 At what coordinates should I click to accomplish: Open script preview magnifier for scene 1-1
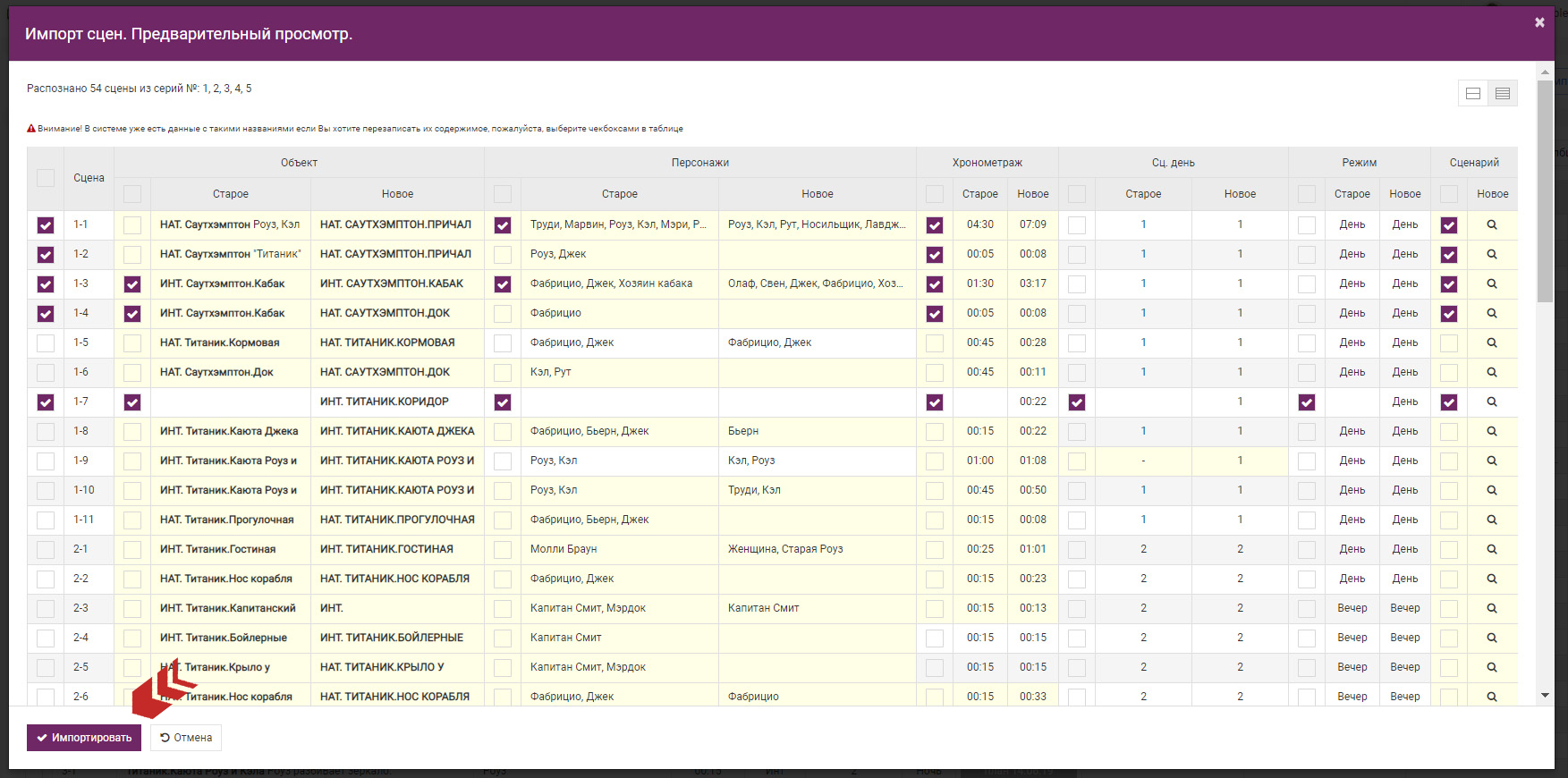click(x=1492, y=225)
